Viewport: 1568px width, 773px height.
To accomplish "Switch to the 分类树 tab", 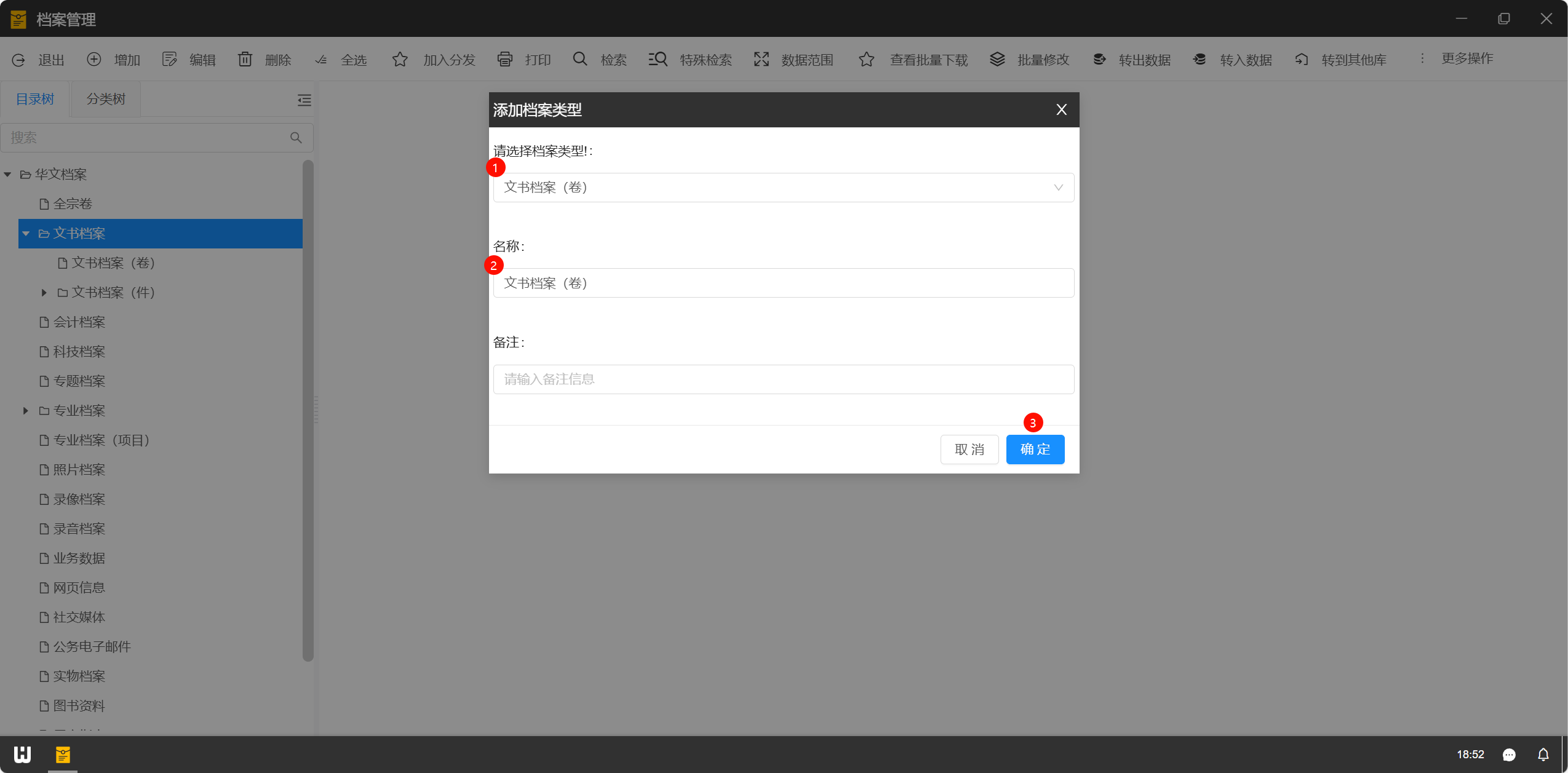I will click(x=106, y=99).
